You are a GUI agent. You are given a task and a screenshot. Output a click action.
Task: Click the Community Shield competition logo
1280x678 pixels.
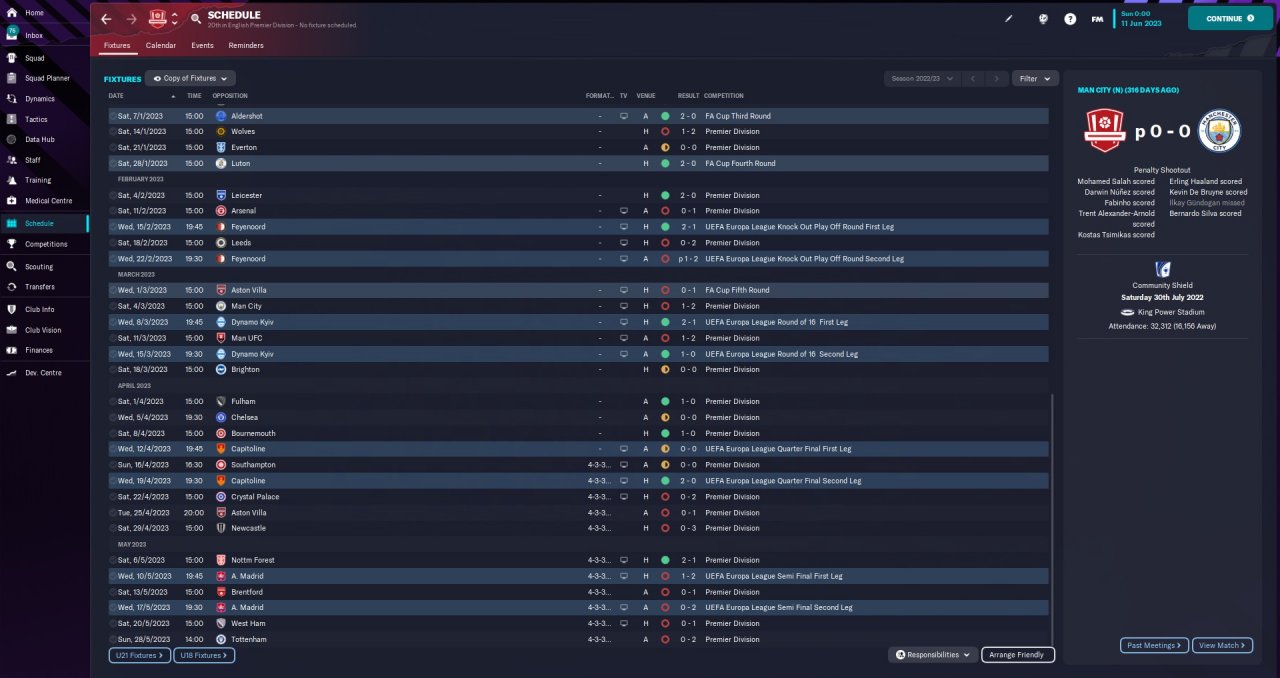click(1162, 269)
